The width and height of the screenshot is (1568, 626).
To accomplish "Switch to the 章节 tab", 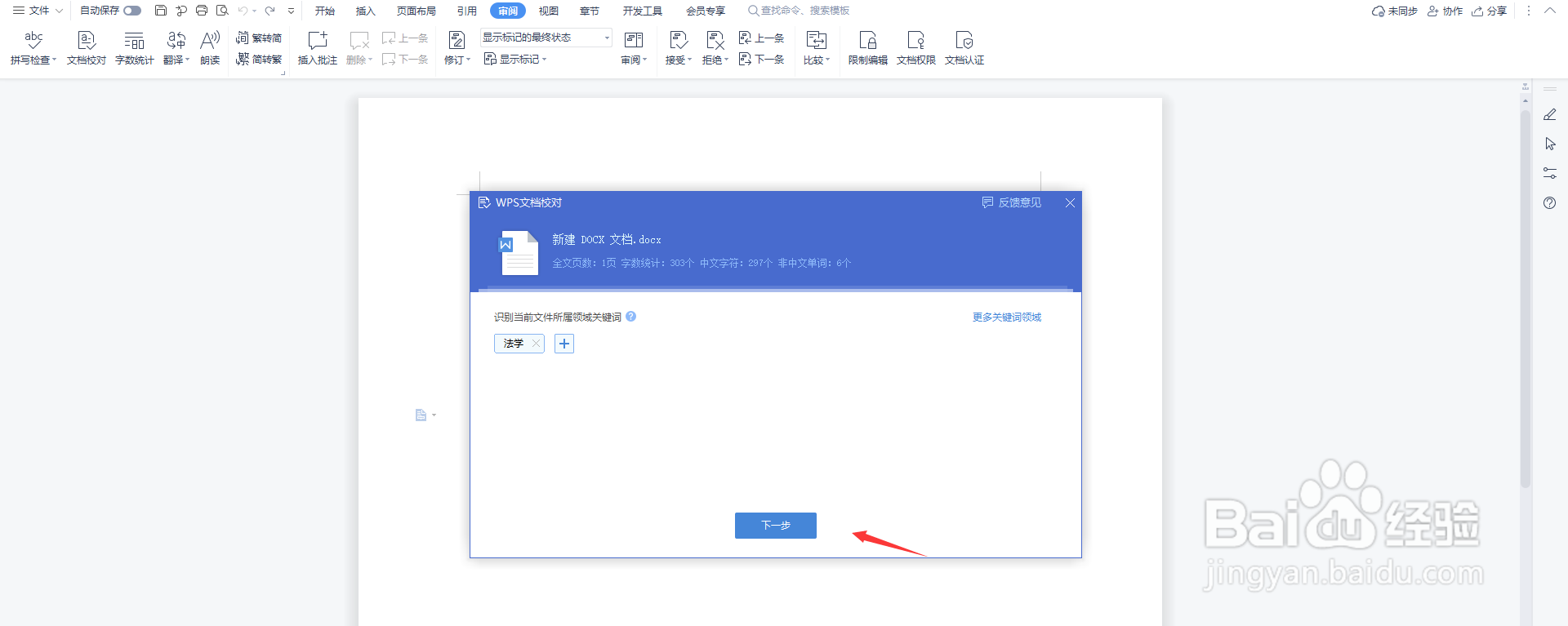I will (590, 11).
